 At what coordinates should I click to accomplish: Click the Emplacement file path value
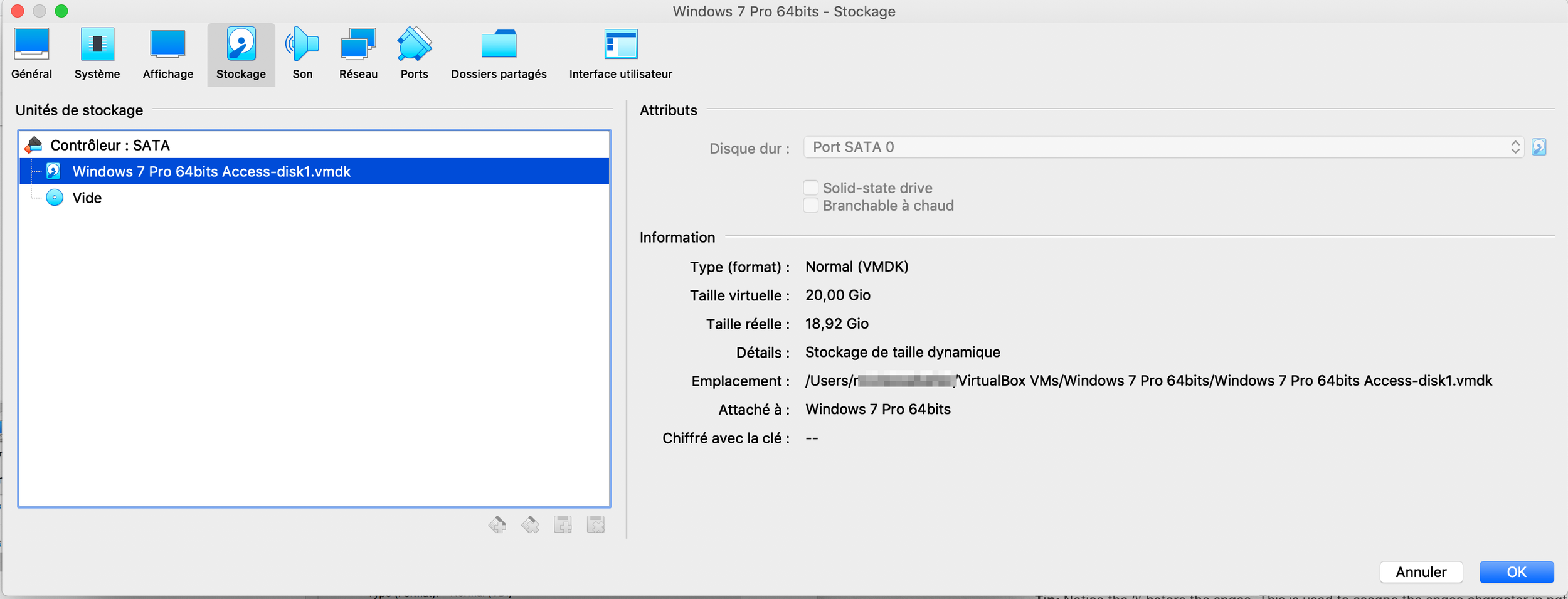[1148, 381]
